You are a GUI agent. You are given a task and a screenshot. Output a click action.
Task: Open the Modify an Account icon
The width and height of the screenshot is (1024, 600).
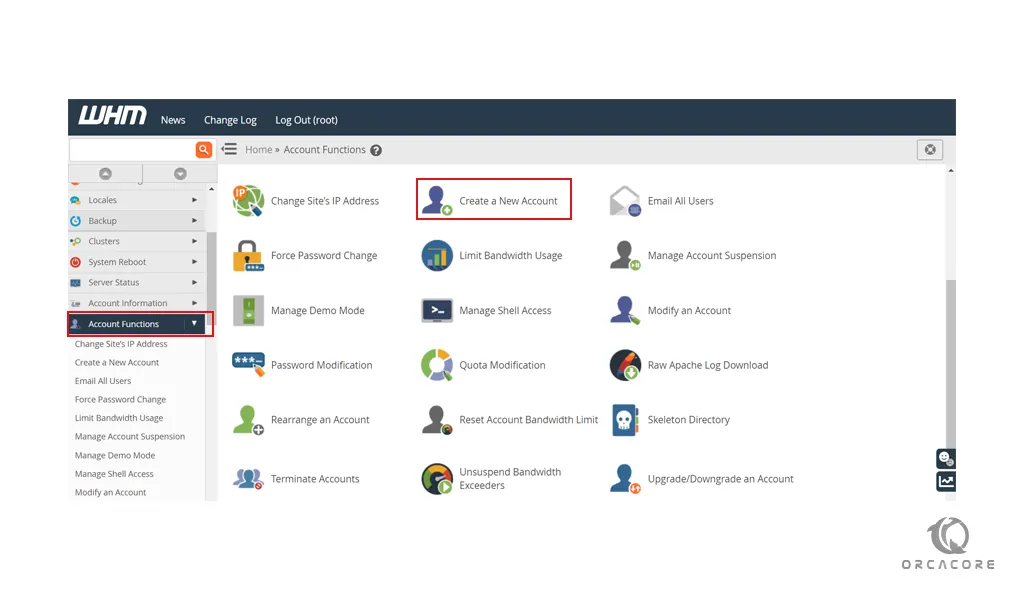[x=625, y=310]
